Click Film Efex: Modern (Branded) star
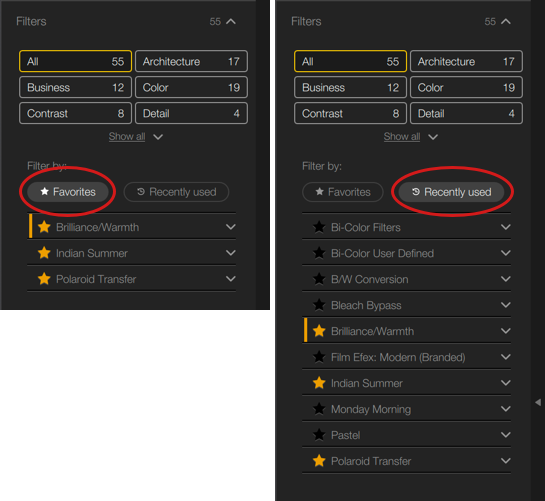This screenshot has height=501, width=545. (x=319, y=357)
